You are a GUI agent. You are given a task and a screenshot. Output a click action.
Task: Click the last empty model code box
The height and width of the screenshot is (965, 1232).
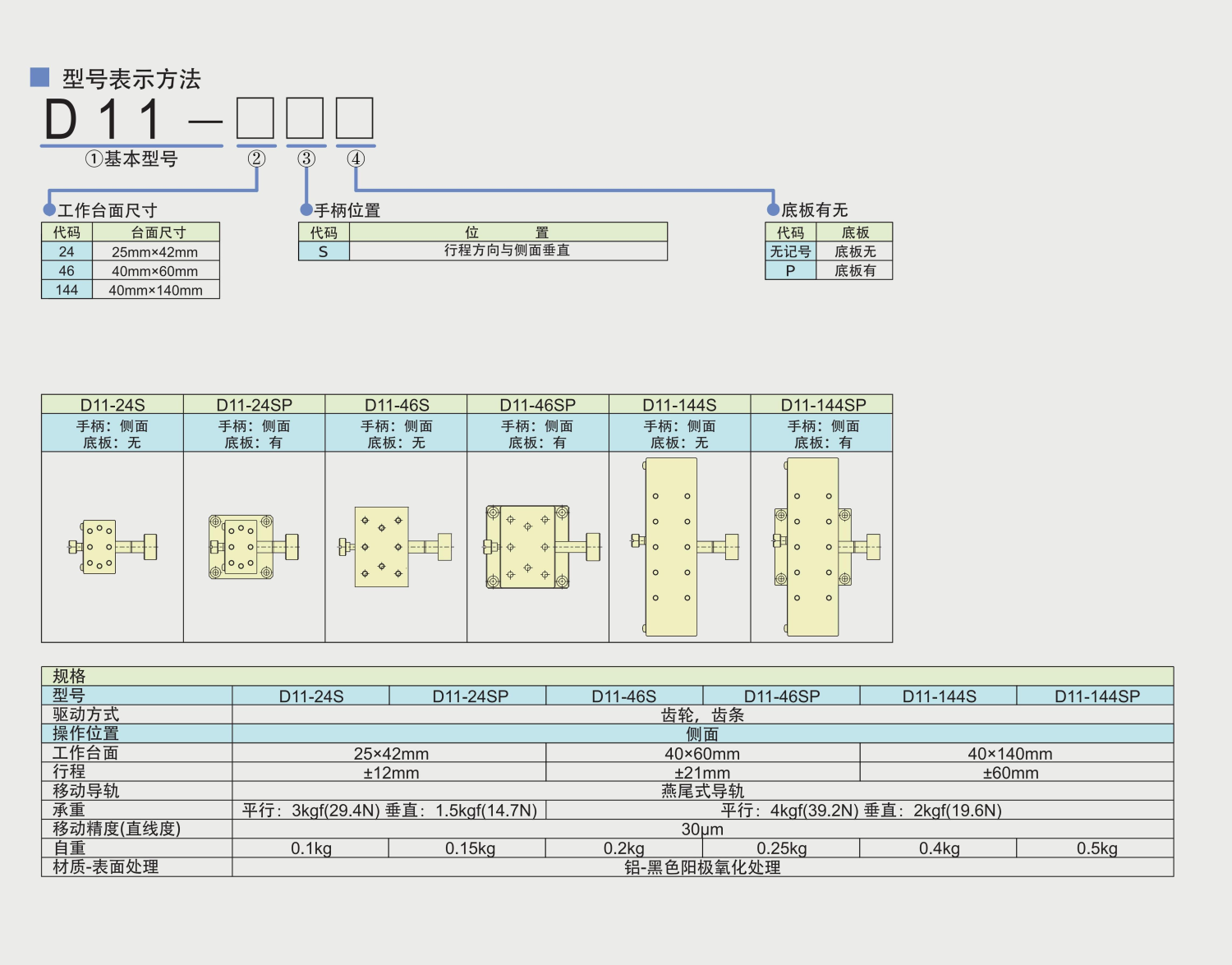point(355,118)
